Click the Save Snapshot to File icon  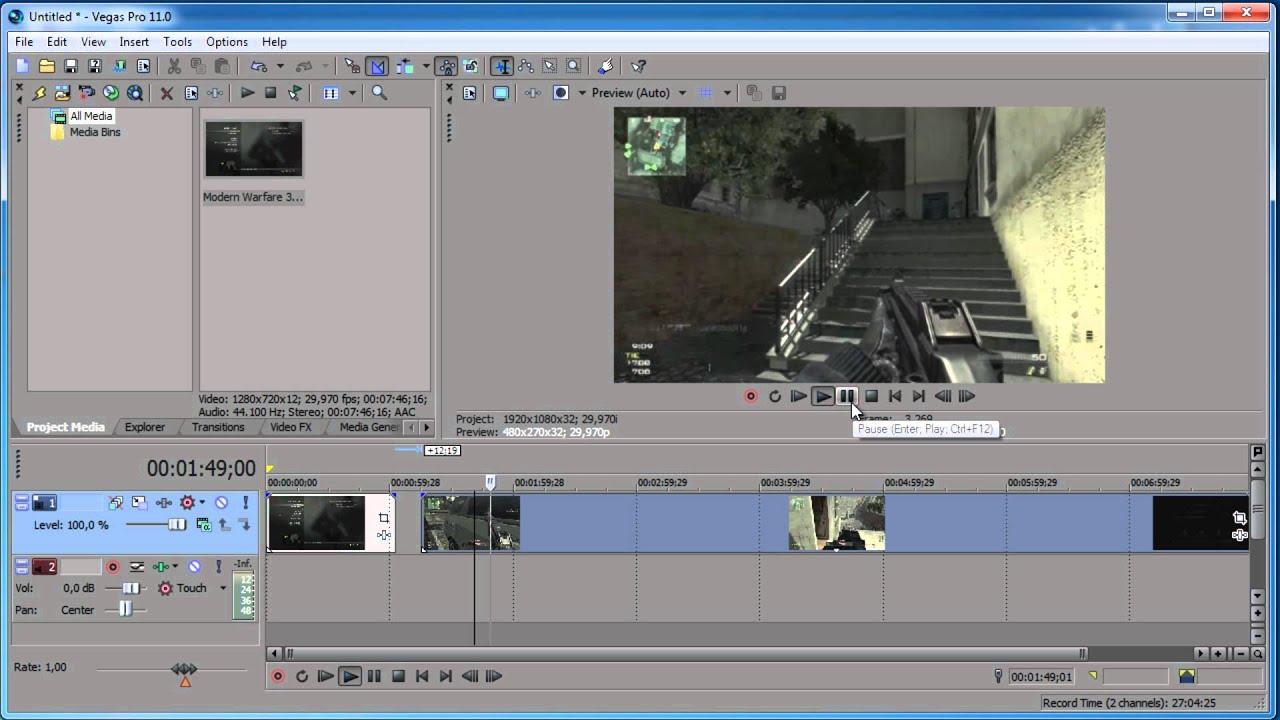click(x=778, y=93)
